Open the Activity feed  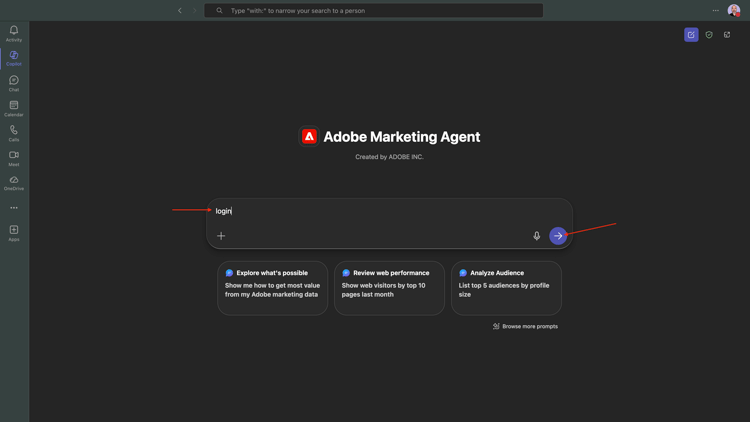click(x=14, y=33)
